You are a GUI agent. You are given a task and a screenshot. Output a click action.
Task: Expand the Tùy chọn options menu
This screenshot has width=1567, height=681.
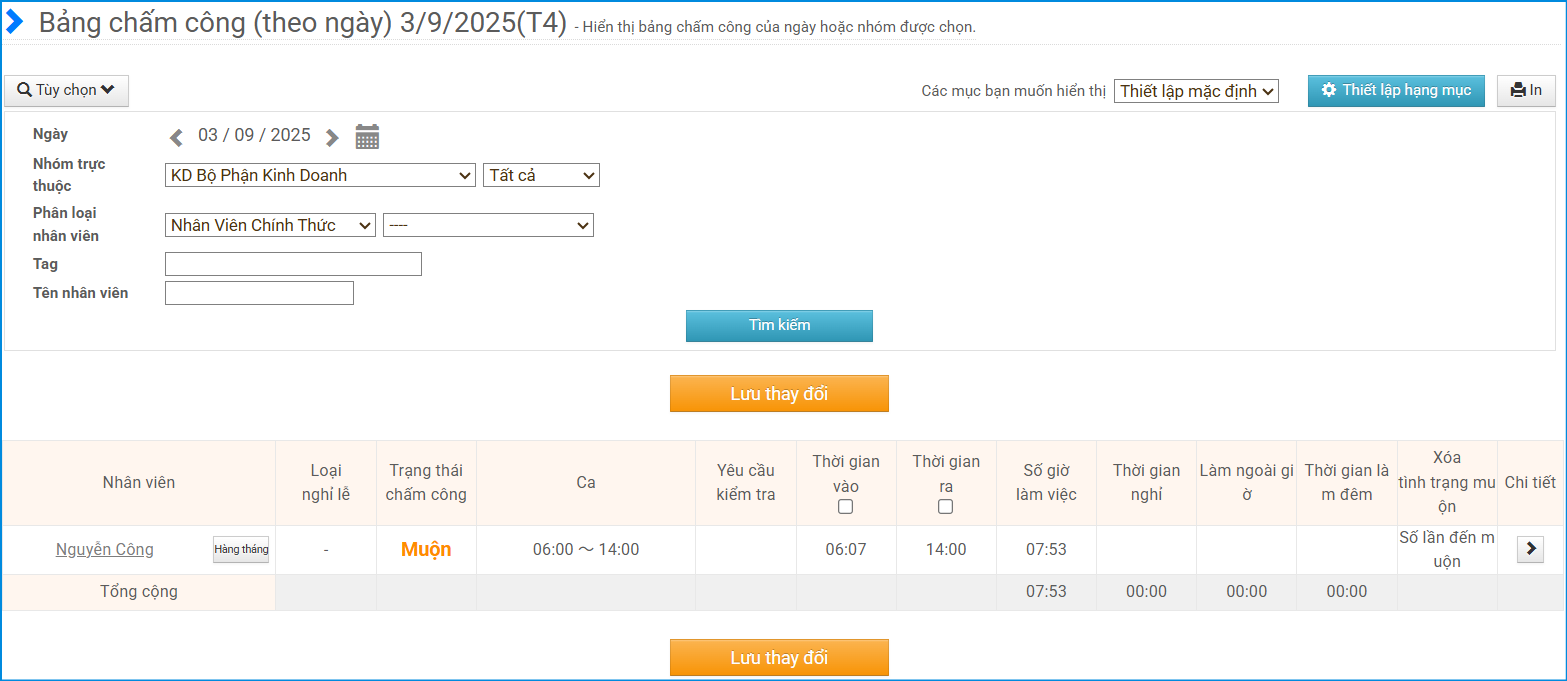click(66, 91)
